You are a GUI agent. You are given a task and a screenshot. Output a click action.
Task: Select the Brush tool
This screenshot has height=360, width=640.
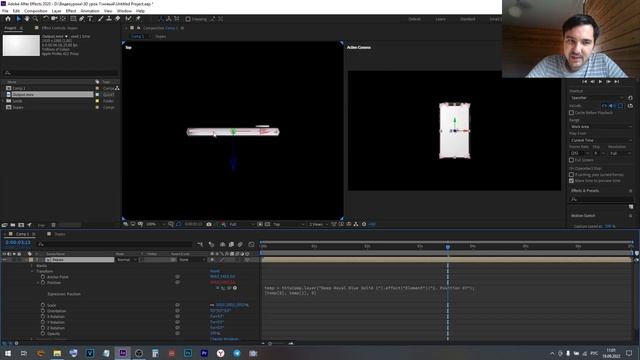(100, 19)
